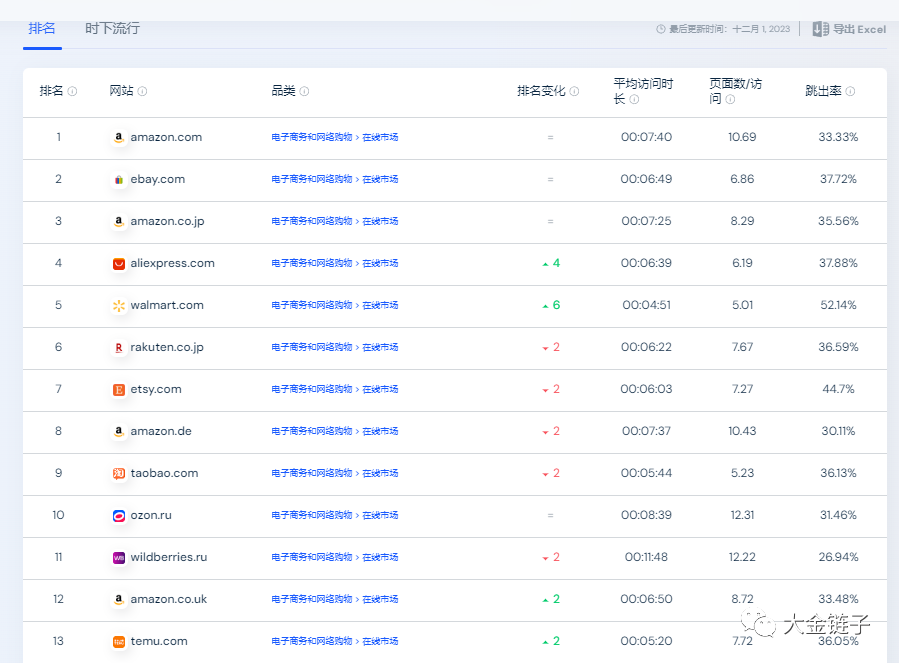Viewport: 899px width, 663px height.
Task: Select the 8.29 pages per visit value
Action: 742,221
